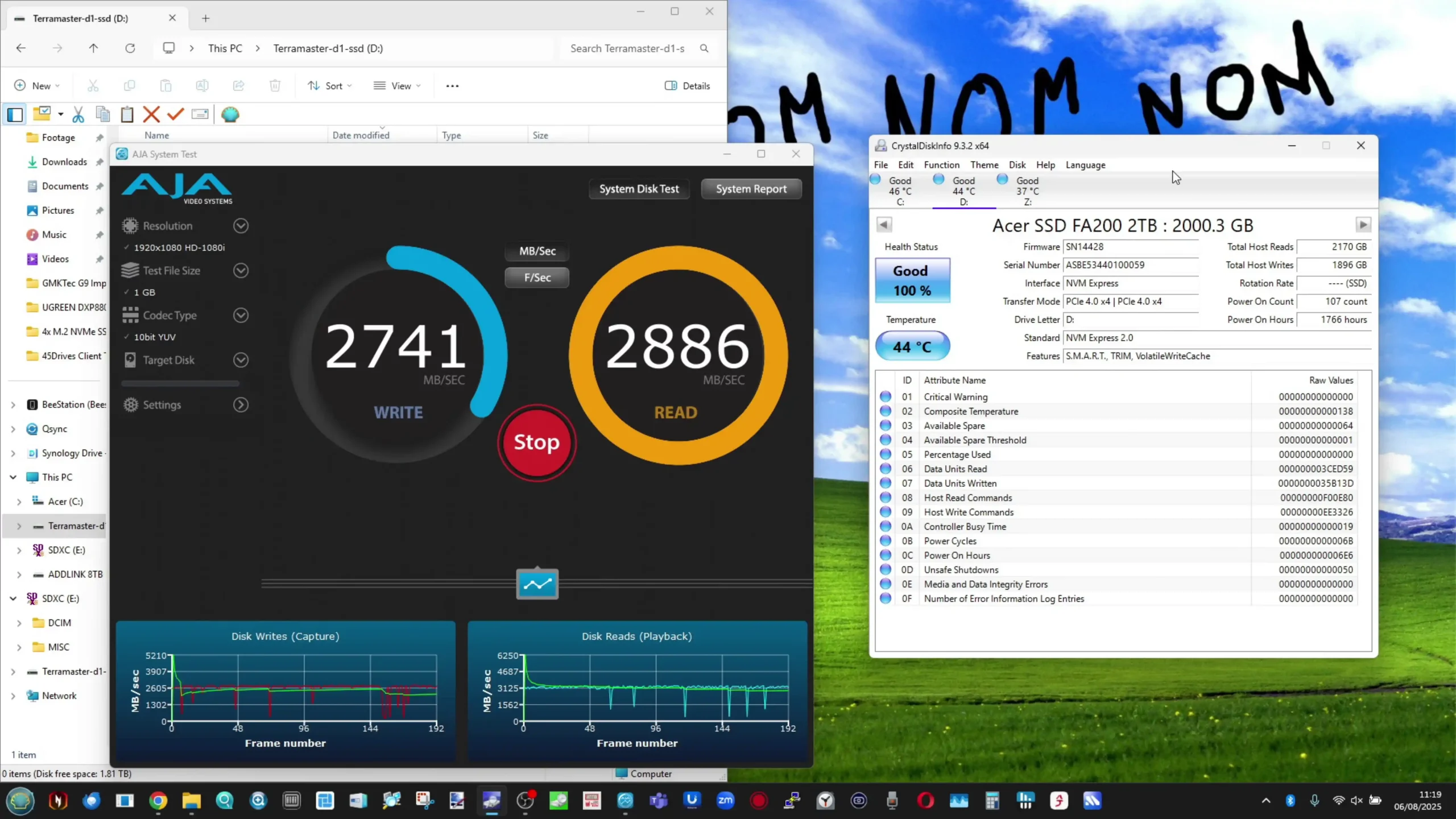Refresh the File Explorer view
1456x819 pixels.
tap(130, 48)
